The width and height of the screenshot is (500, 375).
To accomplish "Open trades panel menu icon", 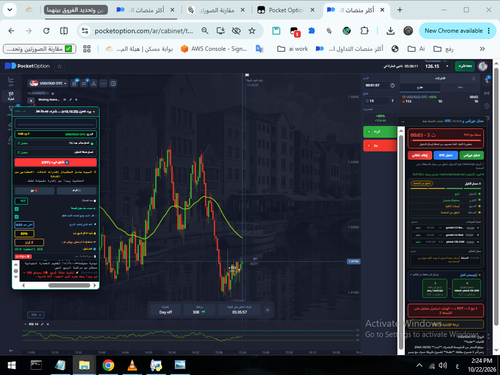I will tap(473, 79).
